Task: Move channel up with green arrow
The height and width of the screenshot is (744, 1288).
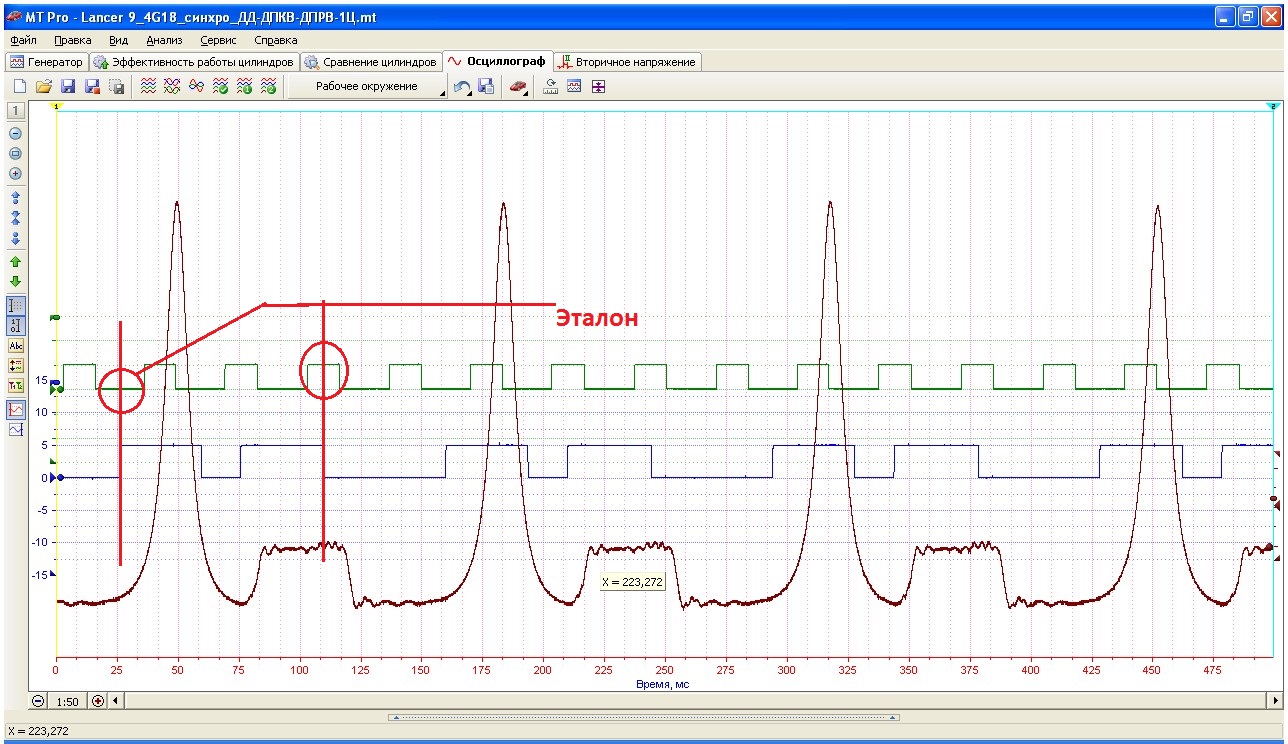Action: coord(15,262)
